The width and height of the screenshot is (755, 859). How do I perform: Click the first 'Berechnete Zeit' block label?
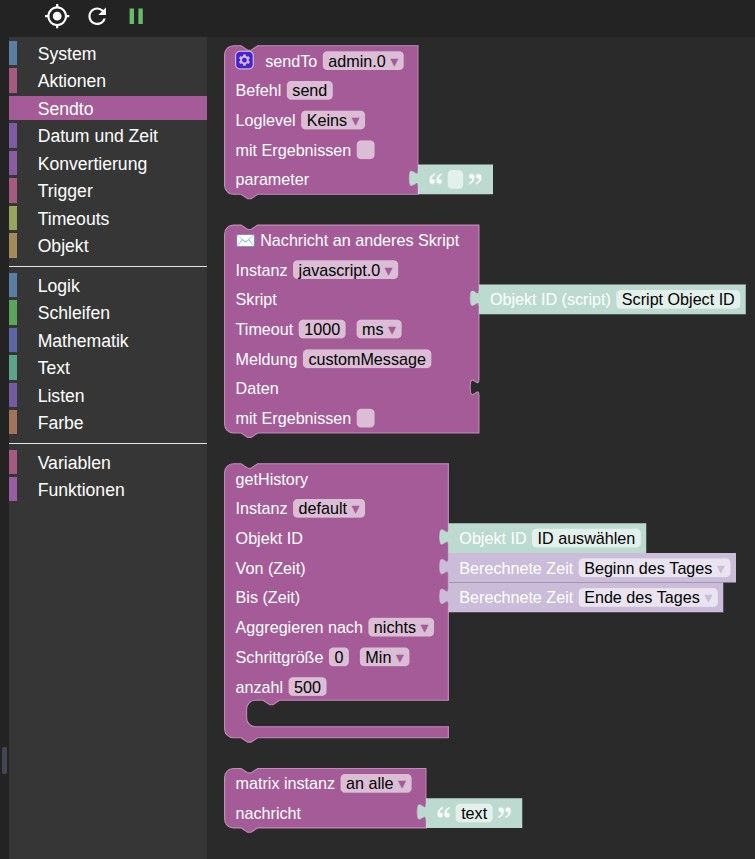click(x=516, y=568)
